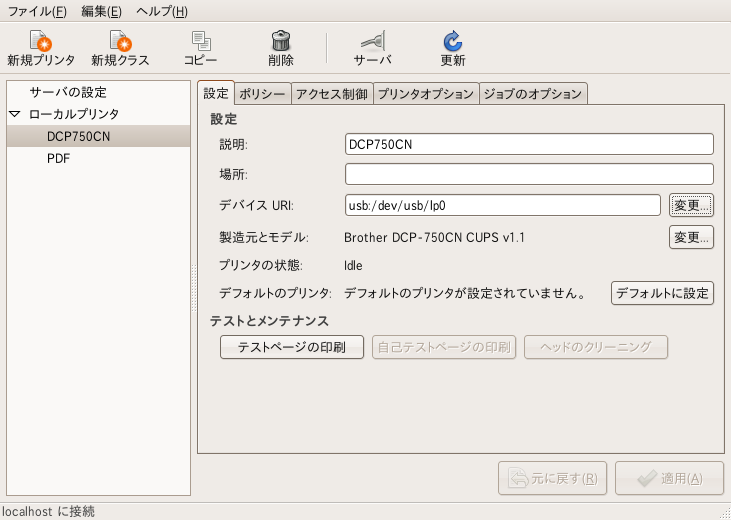Switch to the ポリシー tab
The image size is (731, 520).
coord(262,94)
